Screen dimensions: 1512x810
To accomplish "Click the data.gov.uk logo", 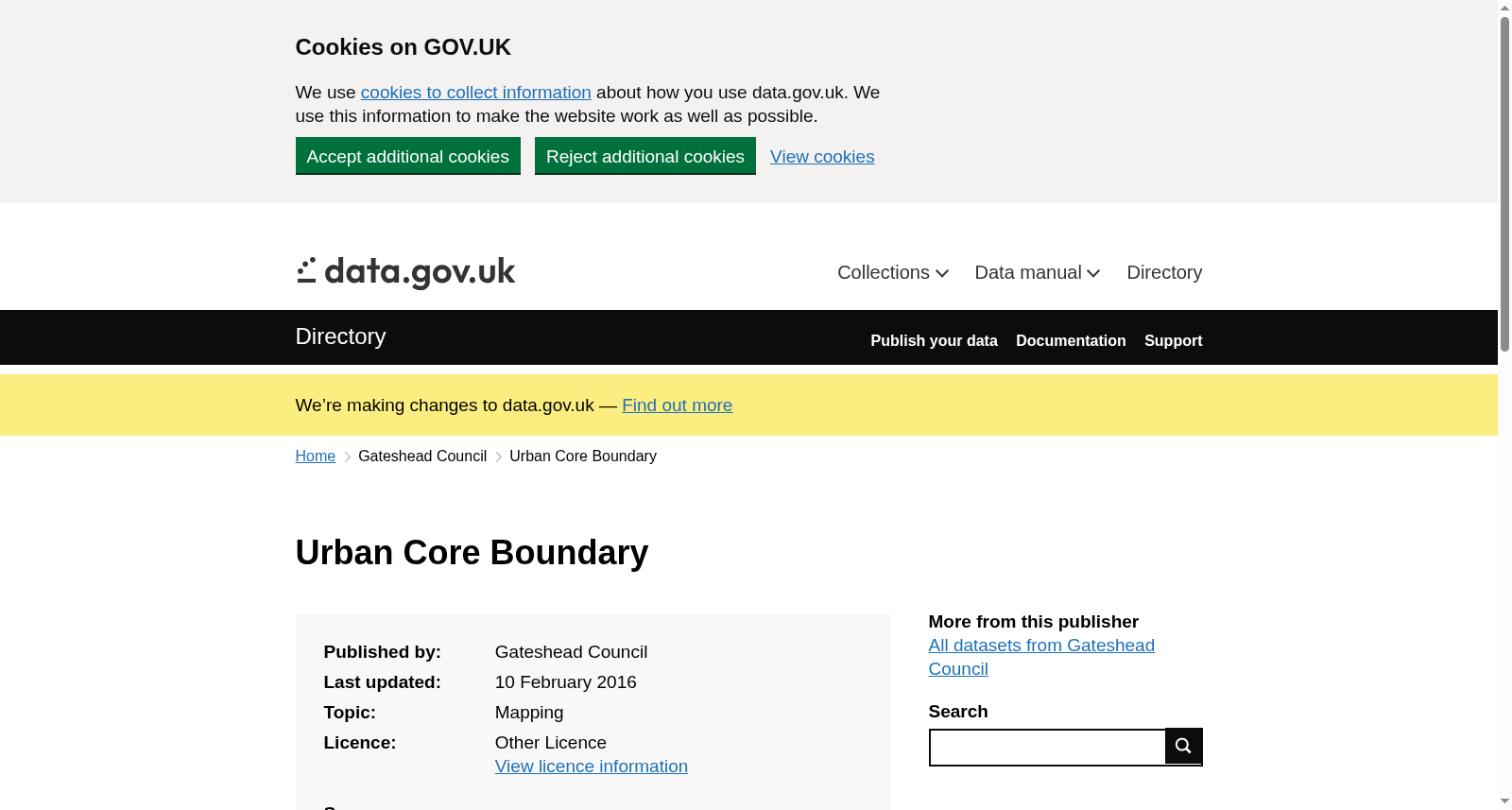I will [x=405, y=272].
